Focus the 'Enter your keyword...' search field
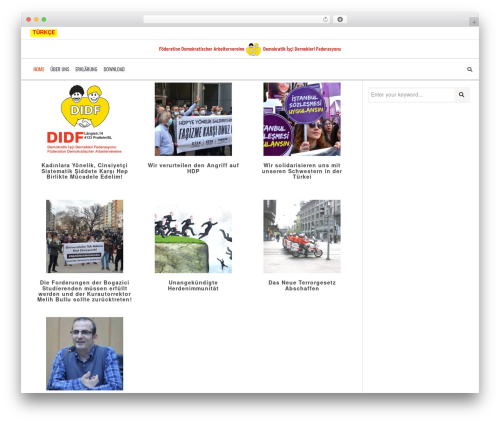500x423 pixels. 412,95
